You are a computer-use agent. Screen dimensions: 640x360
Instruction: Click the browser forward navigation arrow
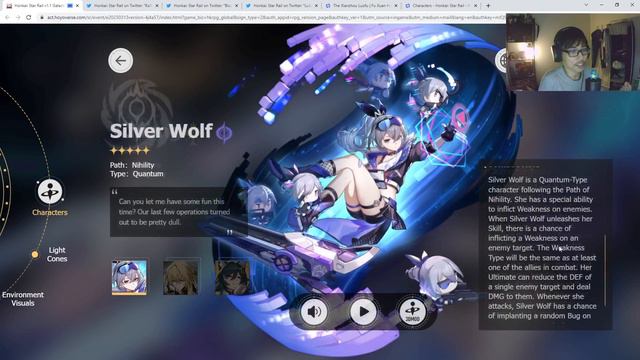pos(18,18)
